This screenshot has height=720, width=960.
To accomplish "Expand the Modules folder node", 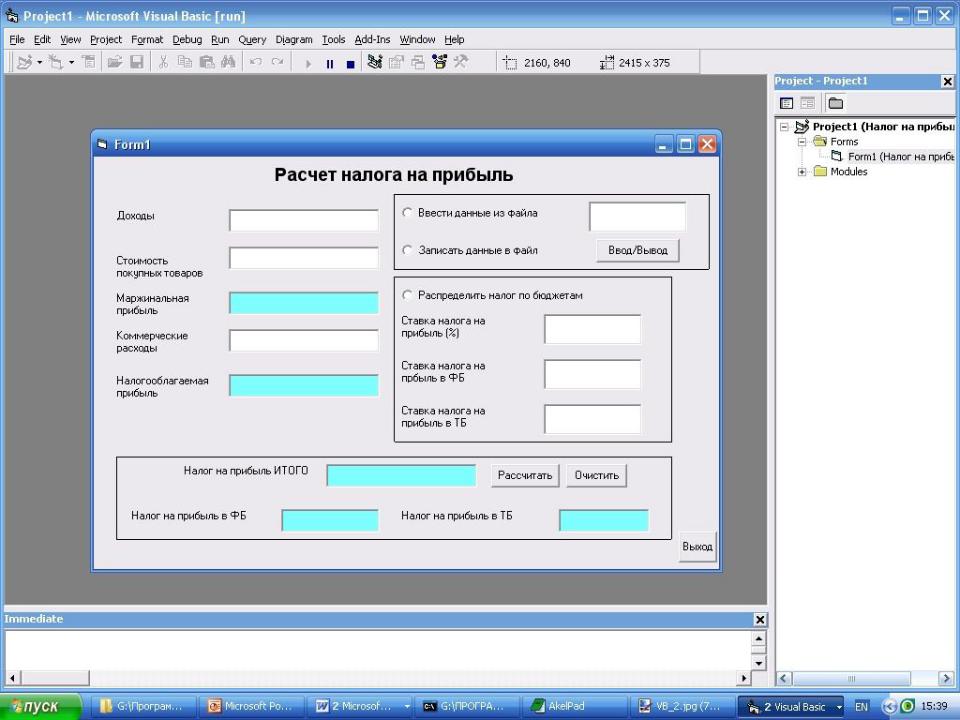I will tap(801, 171).
